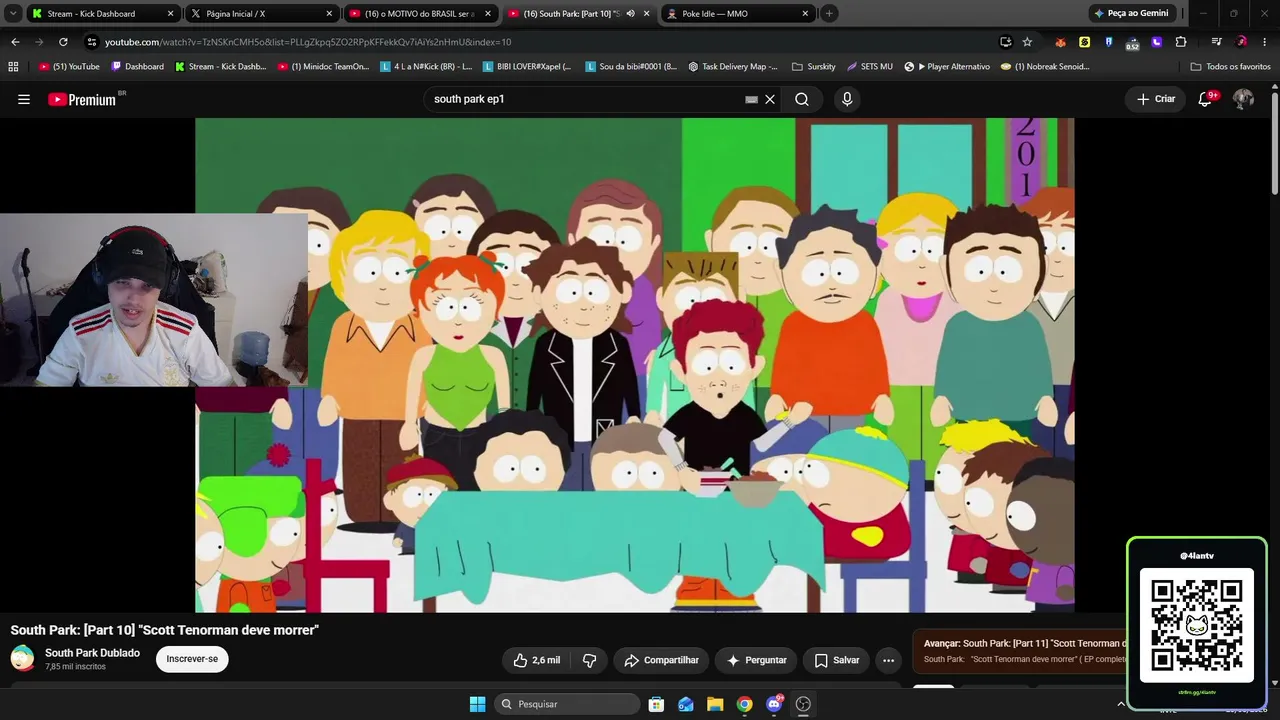Open the Surskity bookmark folder

click(813, 67)
